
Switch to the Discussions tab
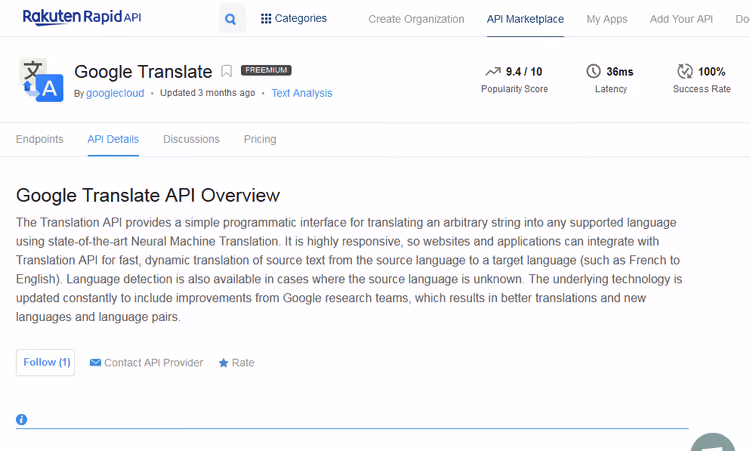191,139
